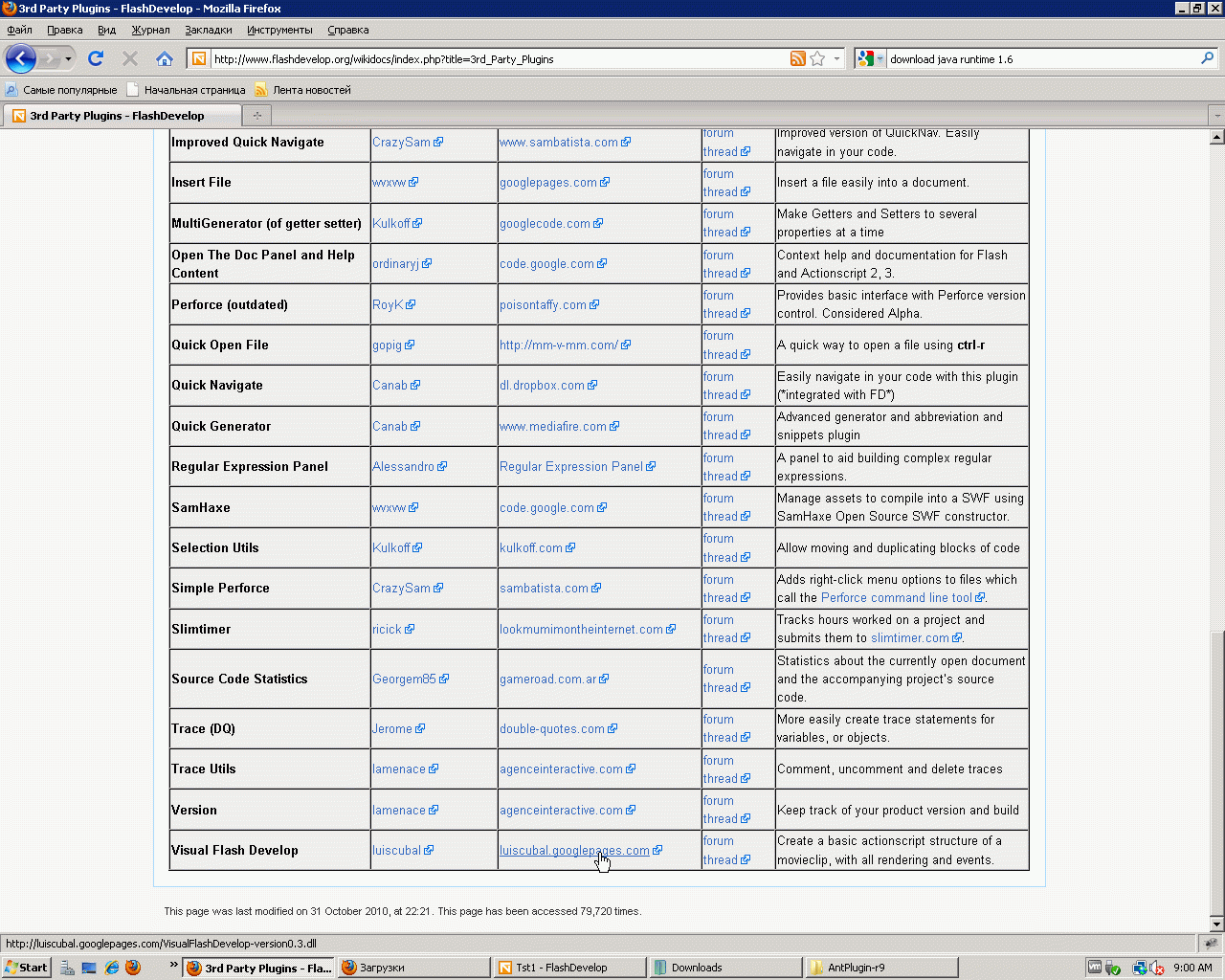
Task: Subscribe using the RSS feed icon
Action: (x=798, y=59)
